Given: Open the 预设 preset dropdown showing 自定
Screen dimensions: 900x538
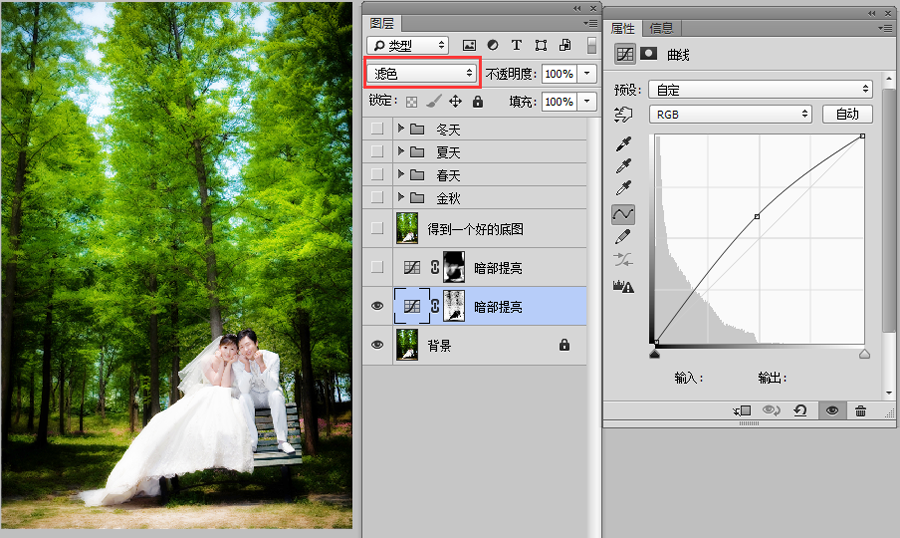Looking at the screenshot, I should 761,89.
